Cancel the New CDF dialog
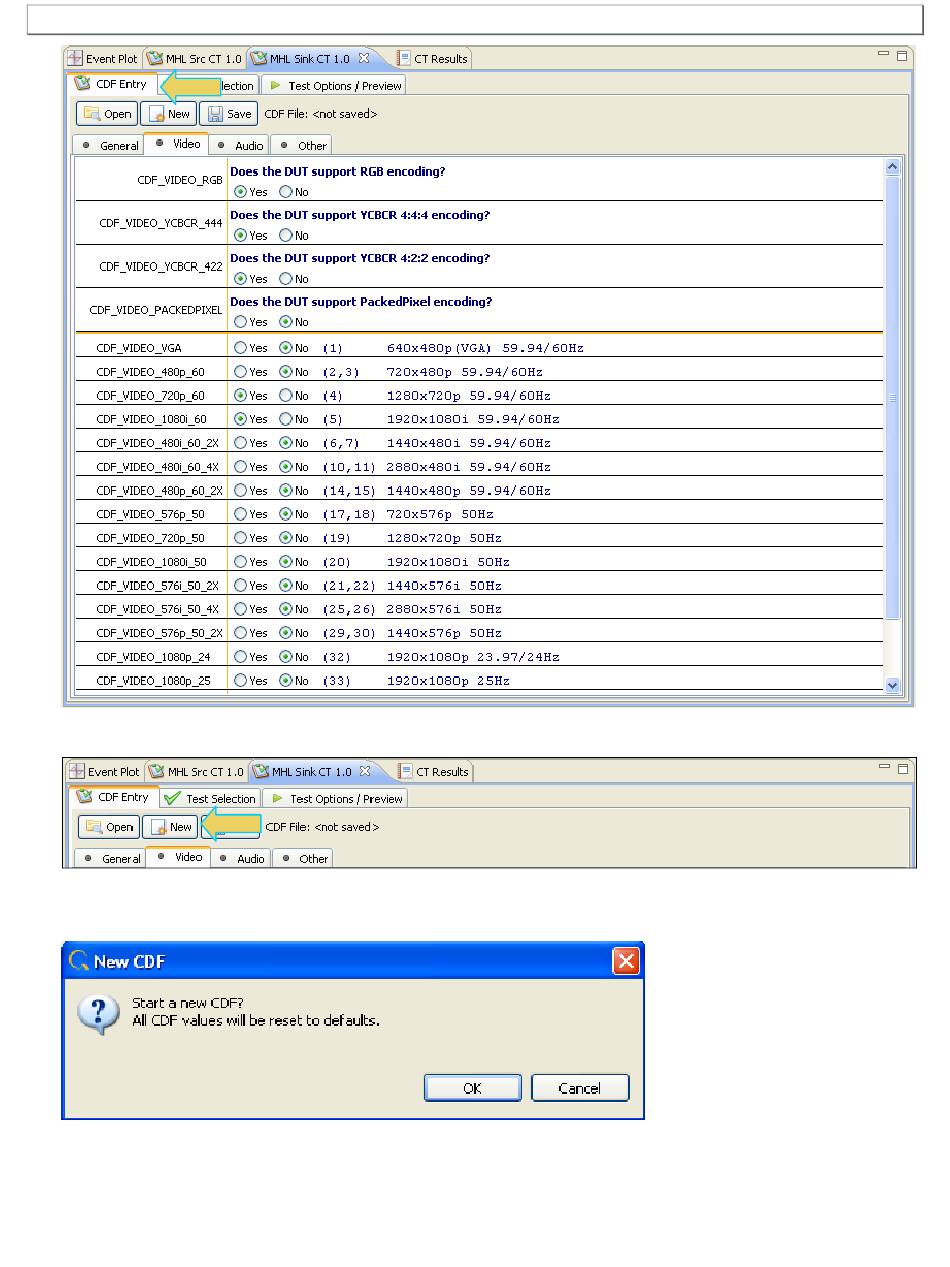 (579, 1088)
